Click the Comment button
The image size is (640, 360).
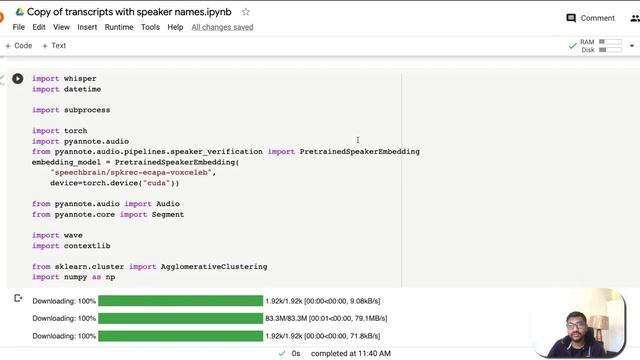point(590,18)
